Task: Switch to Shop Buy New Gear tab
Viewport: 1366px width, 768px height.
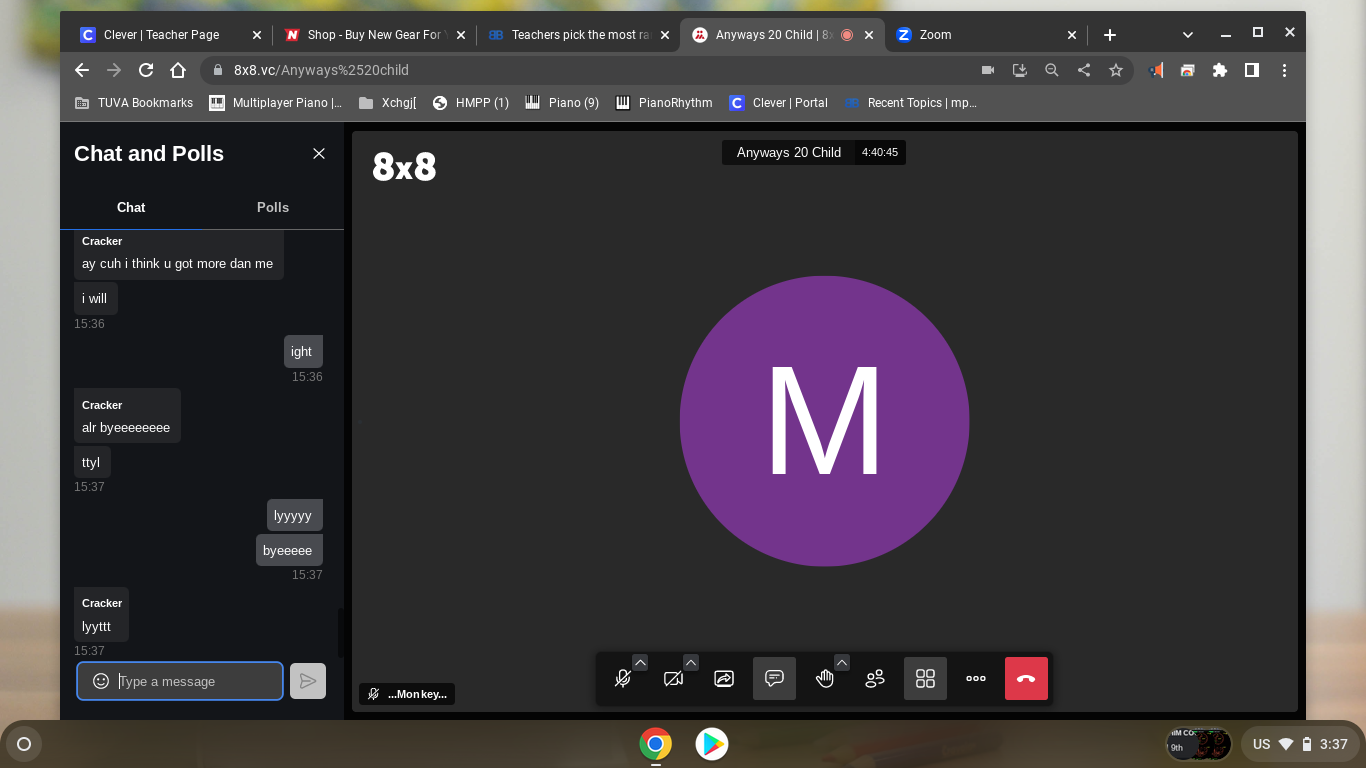Action: click(374, 34)
